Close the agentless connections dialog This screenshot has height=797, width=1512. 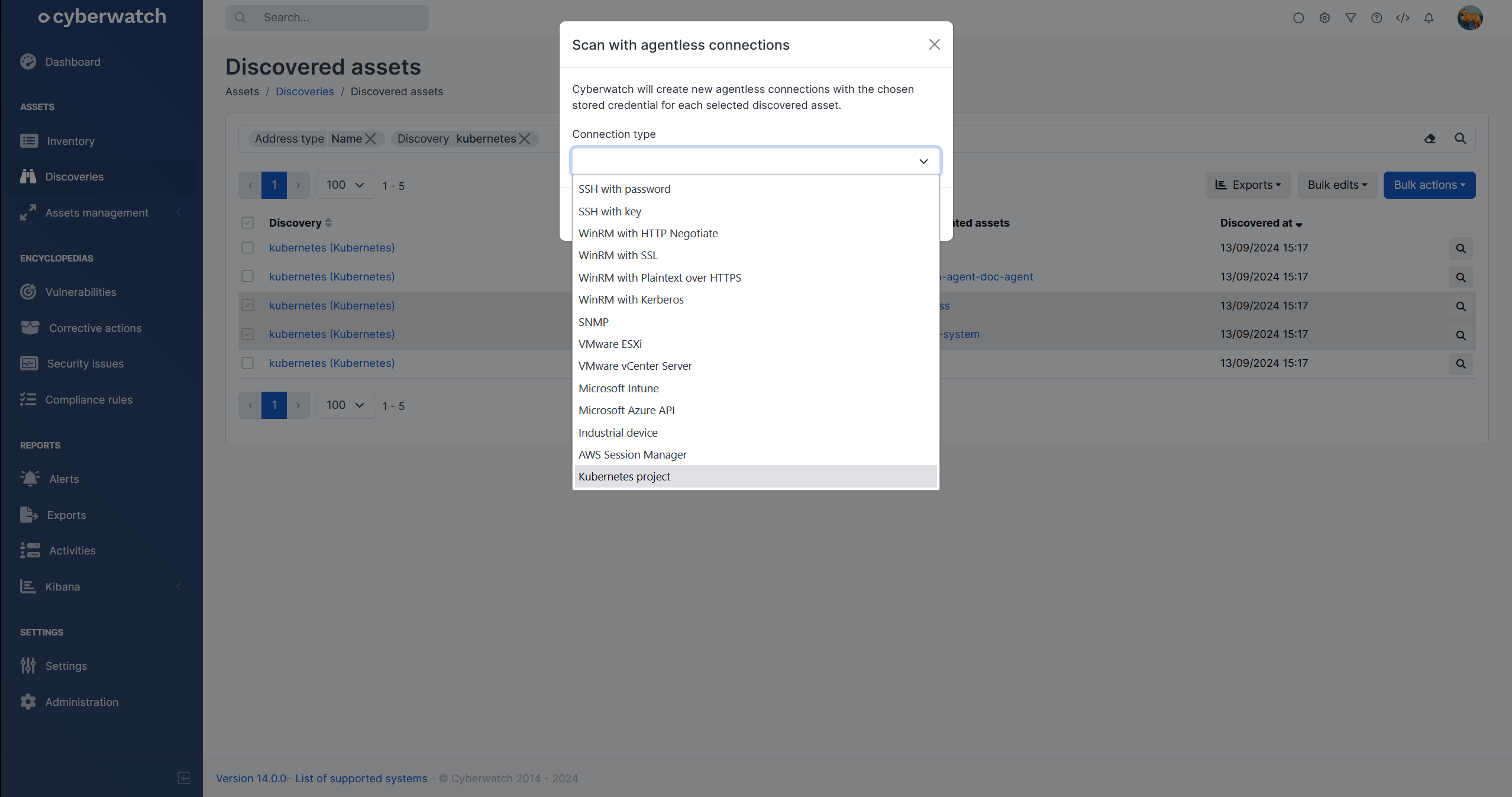[934, 44]
